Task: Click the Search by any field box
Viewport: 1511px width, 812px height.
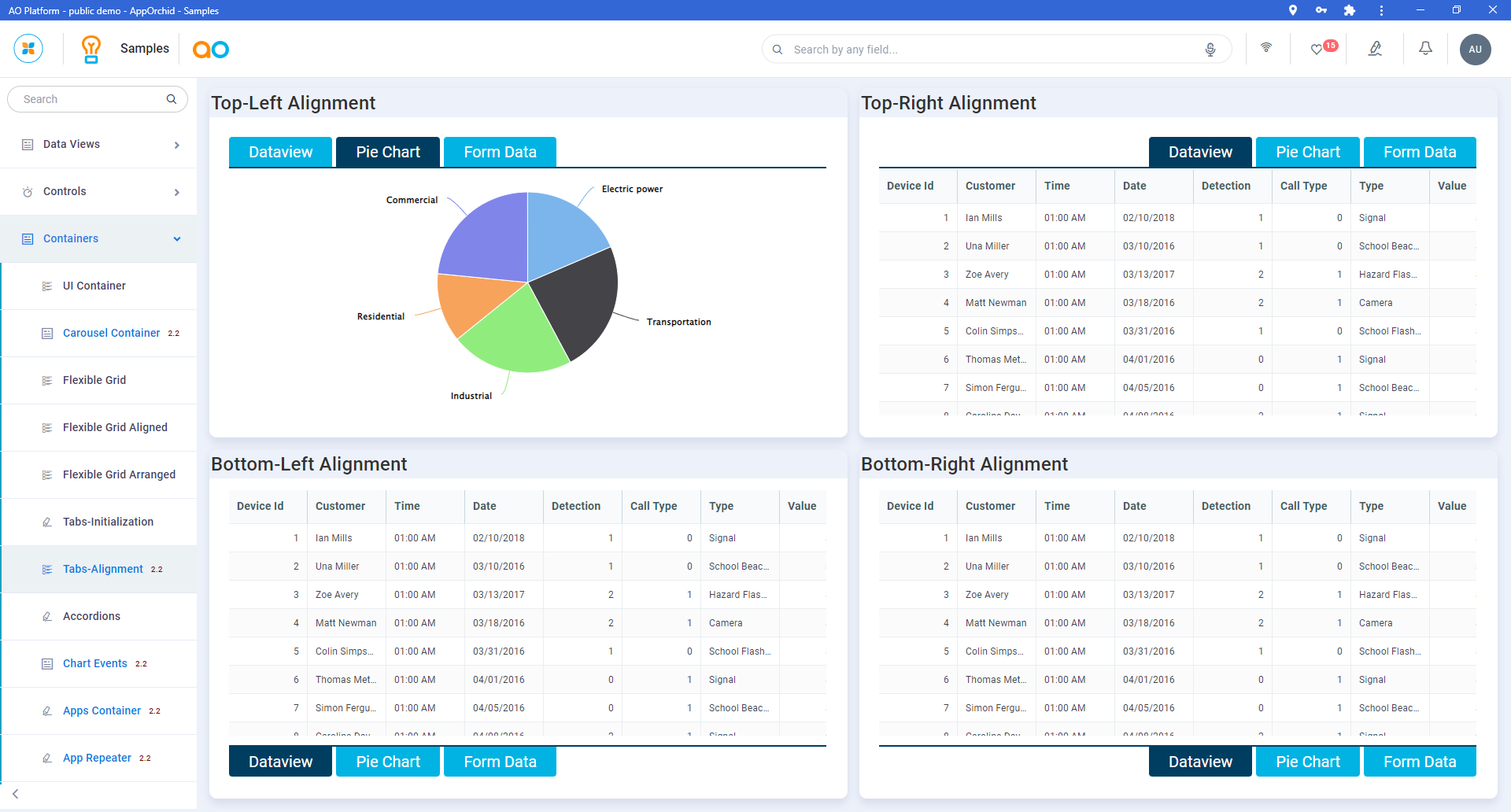Action: pos(992,50)
